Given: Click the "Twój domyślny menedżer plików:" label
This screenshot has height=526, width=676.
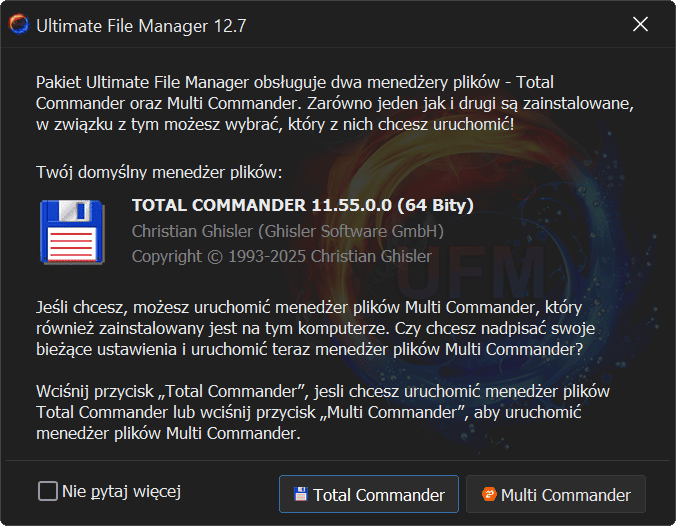Looking at the screenshot, I should pos(159,172).
